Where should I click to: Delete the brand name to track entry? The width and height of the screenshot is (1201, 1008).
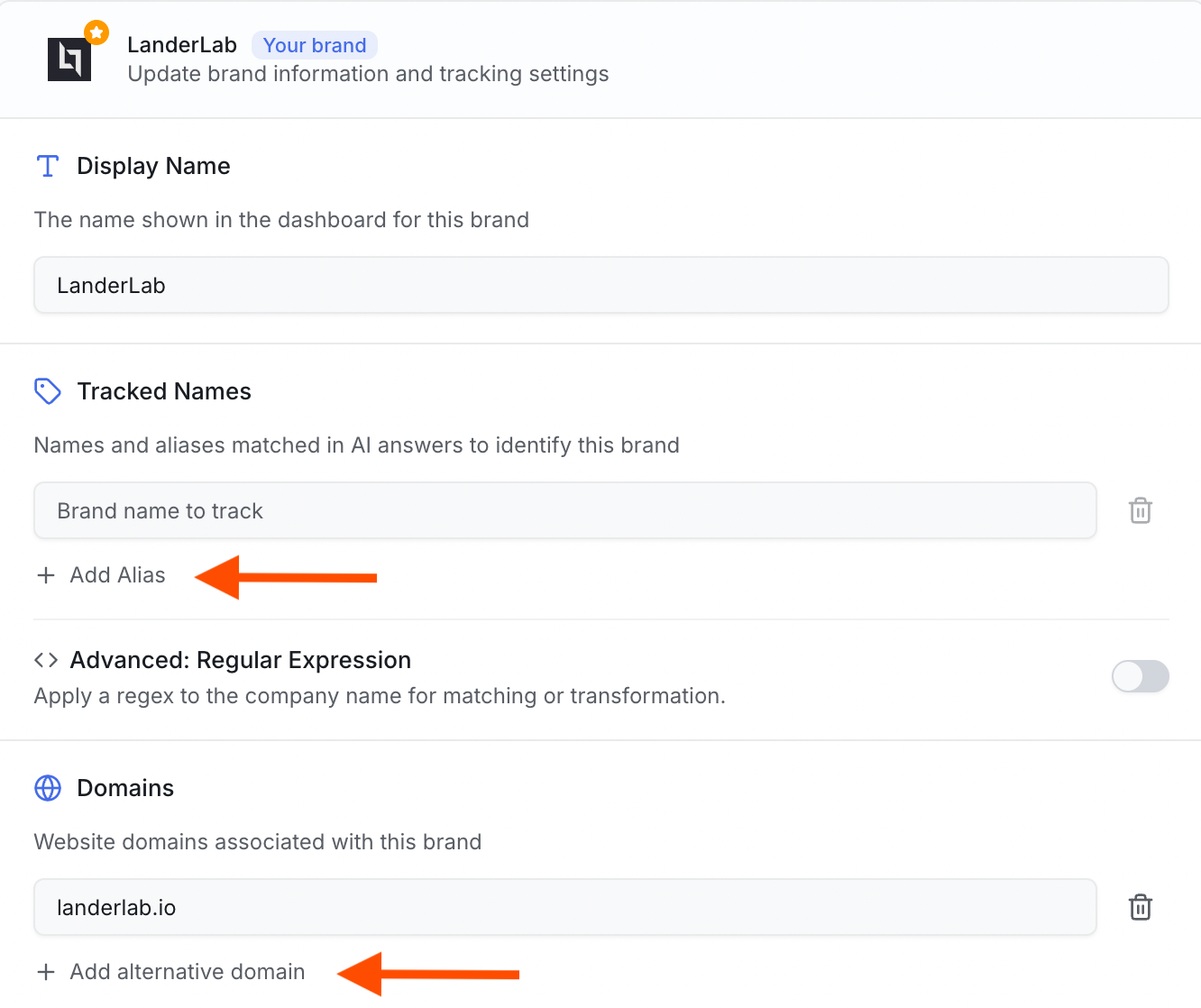click(1141, 510)
